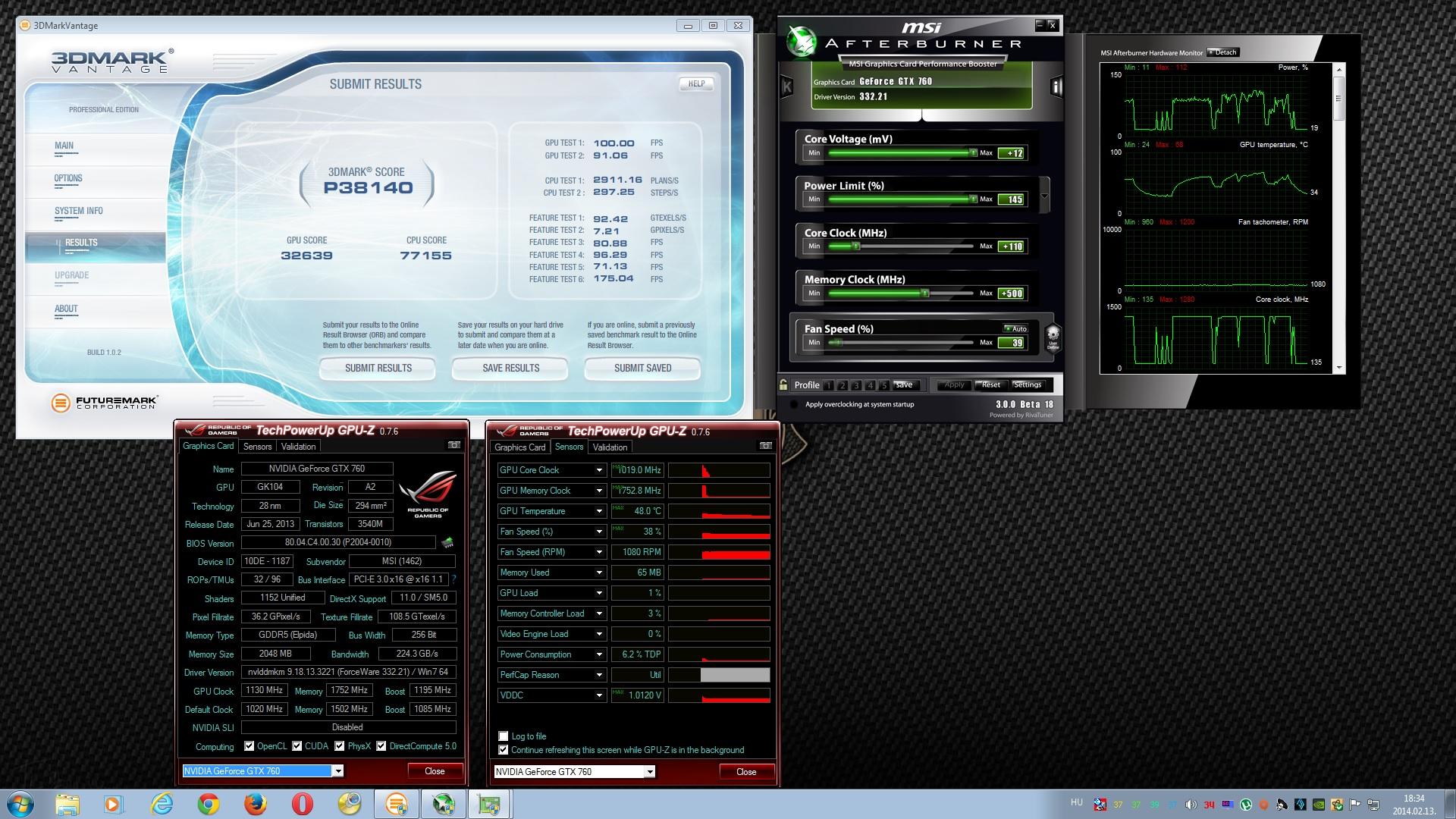Launch Firefox from the taskbar
This screenshot has height=819, width=1456.
click(256, 804)
